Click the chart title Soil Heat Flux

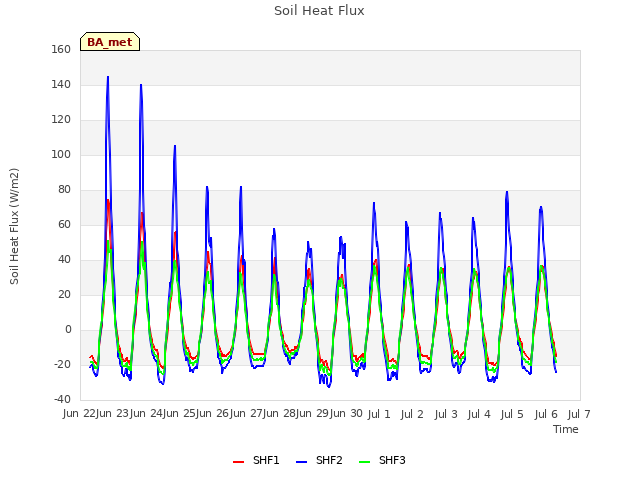pyautogui.click(x=319, y=11)
